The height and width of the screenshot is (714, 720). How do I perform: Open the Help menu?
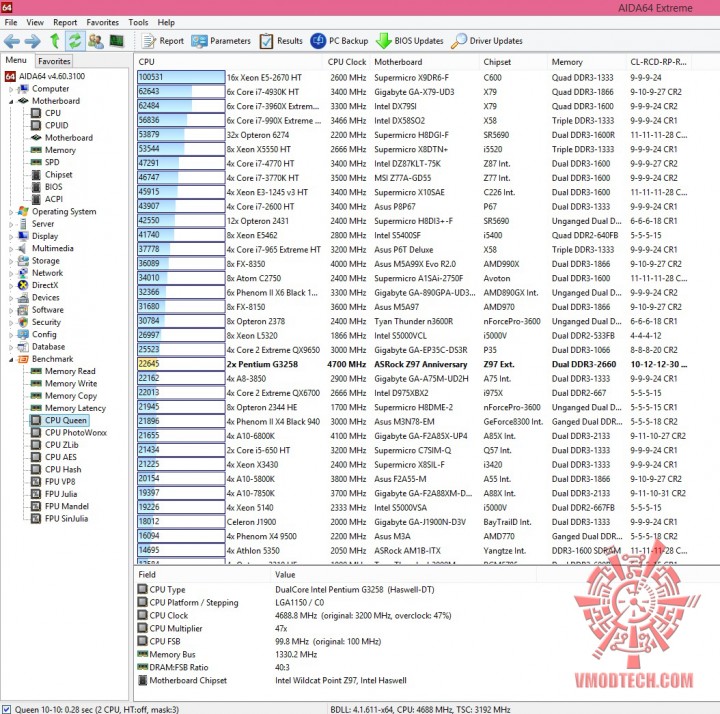click(166, 22)
